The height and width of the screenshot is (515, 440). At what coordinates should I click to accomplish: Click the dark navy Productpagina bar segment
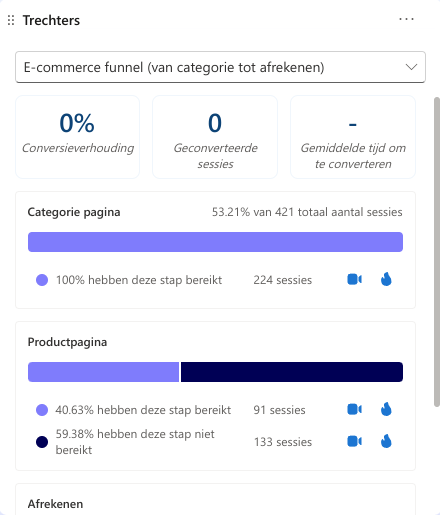[x=292, y=372]
